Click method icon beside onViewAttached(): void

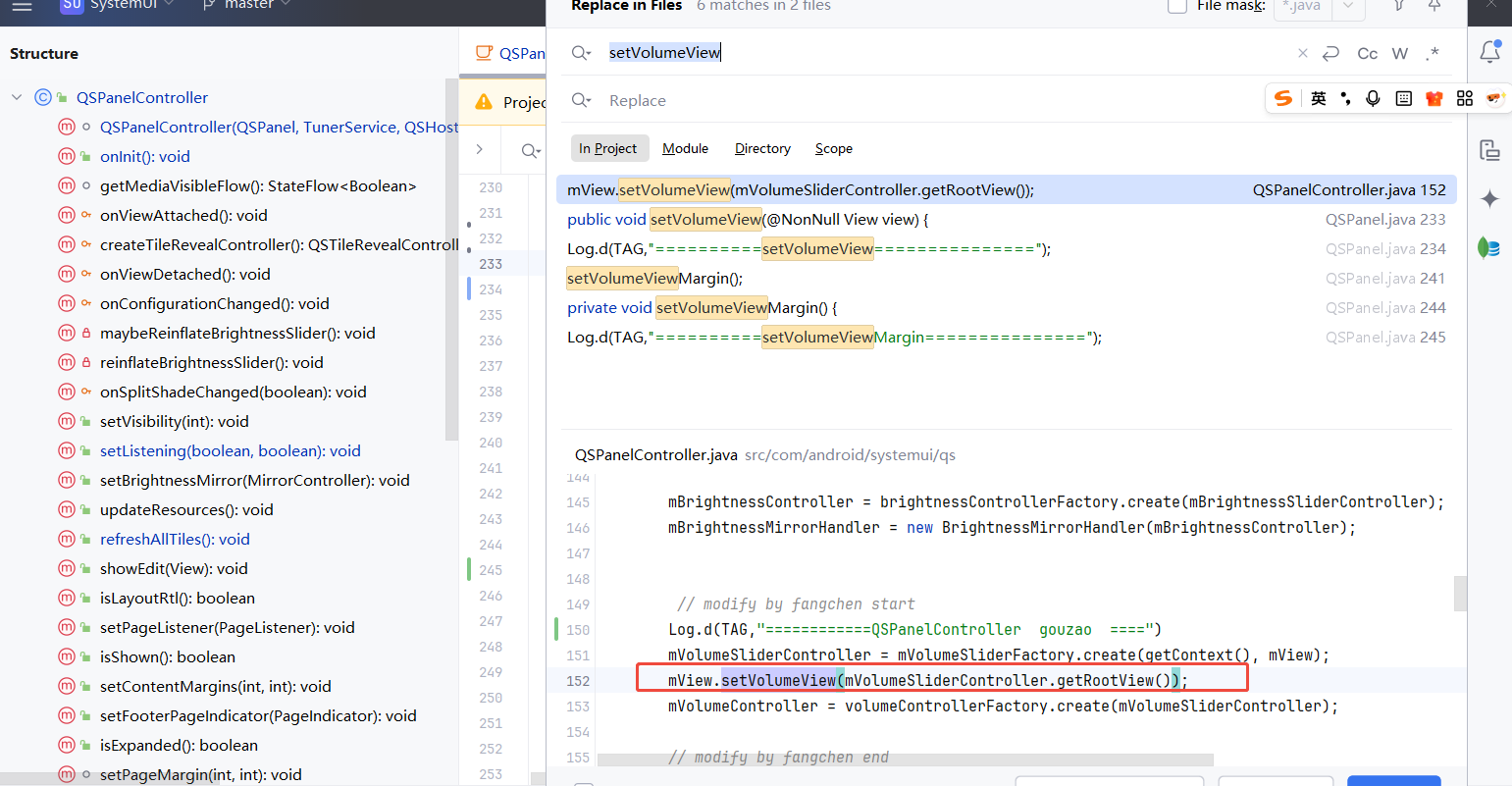(67, 215)
